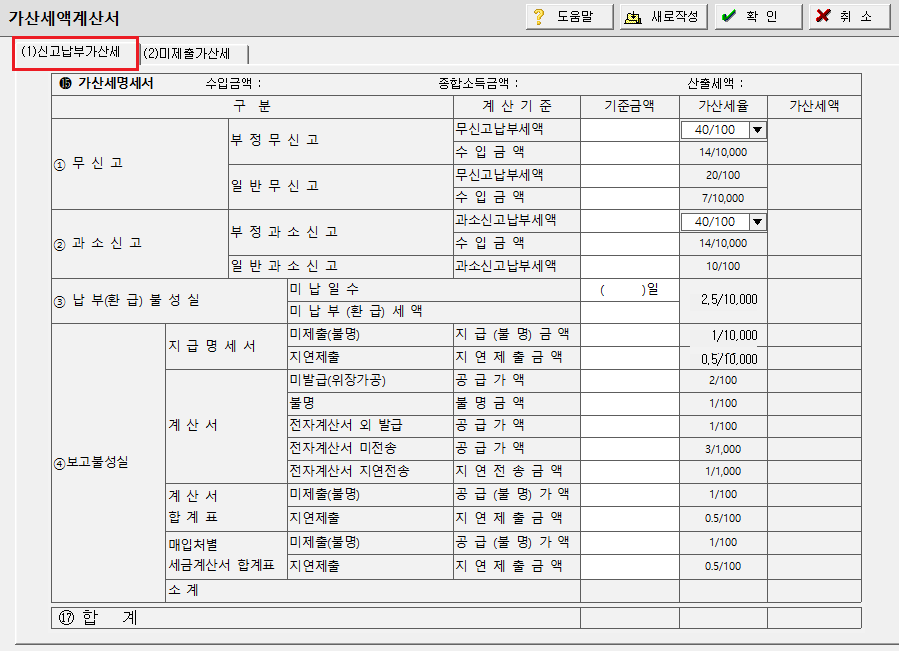Screen dimensions: 899x651
Task: Open the 부정무신고 40/100 rate dropdown arrow
Action: pos(757,130)
